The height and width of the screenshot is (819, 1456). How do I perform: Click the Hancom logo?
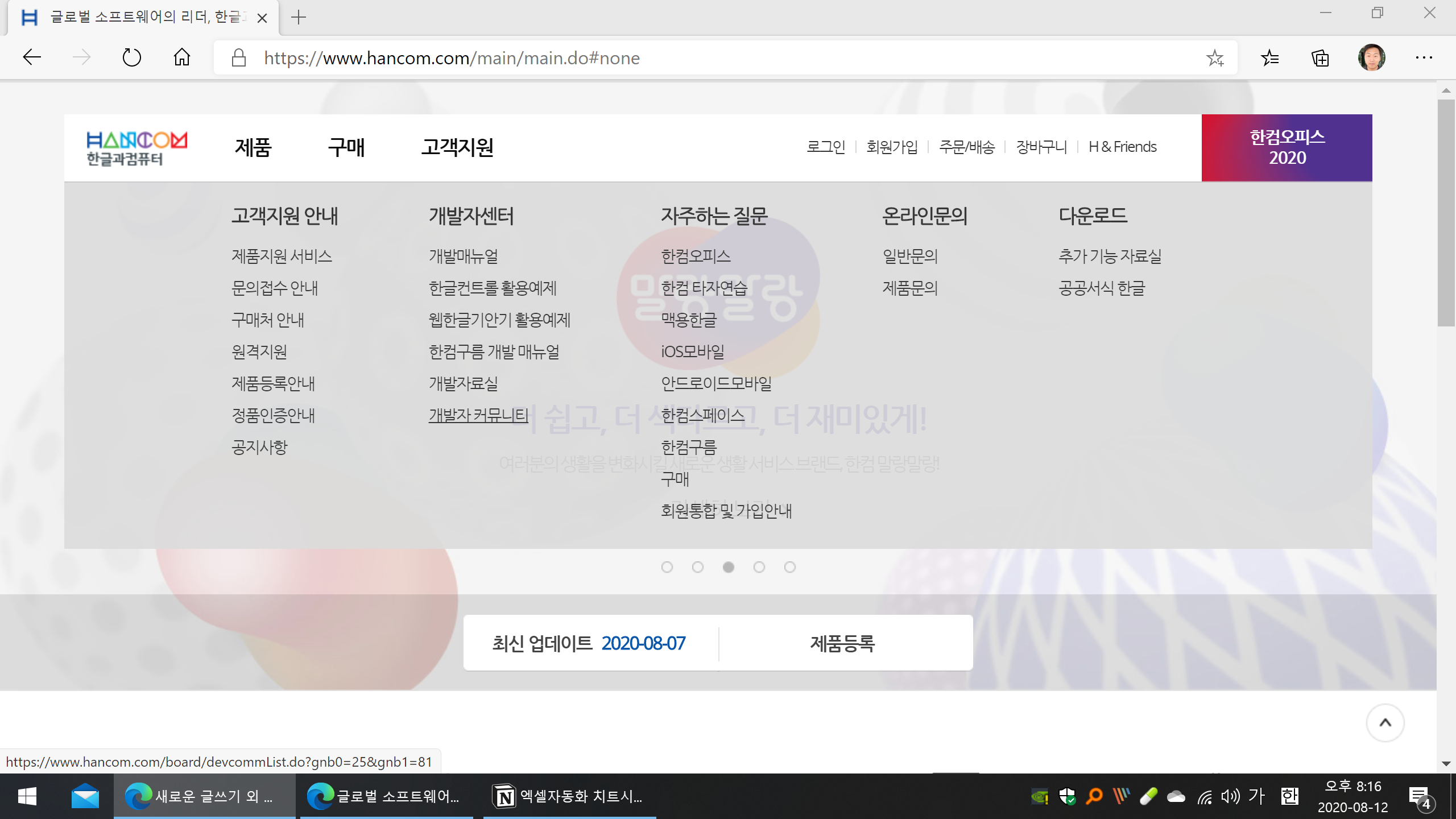(136, 148)
